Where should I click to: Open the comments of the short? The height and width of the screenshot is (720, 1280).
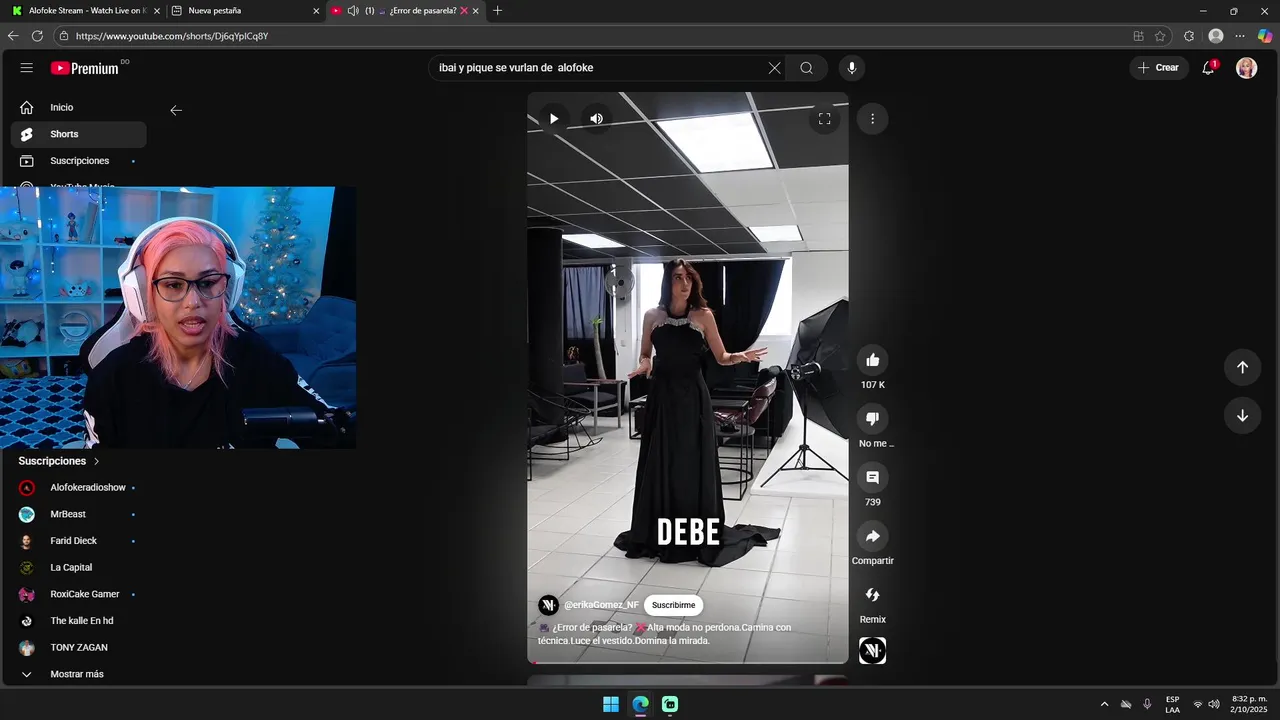click(x=873, y=478)
